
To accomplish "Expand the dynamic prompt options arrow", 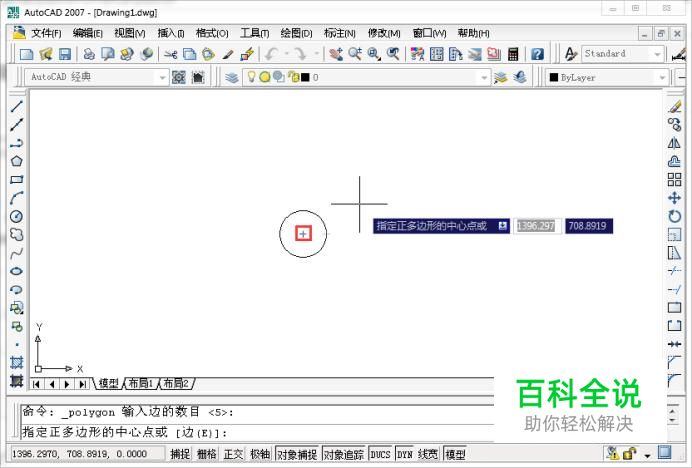I will click(x=503, y=226).
